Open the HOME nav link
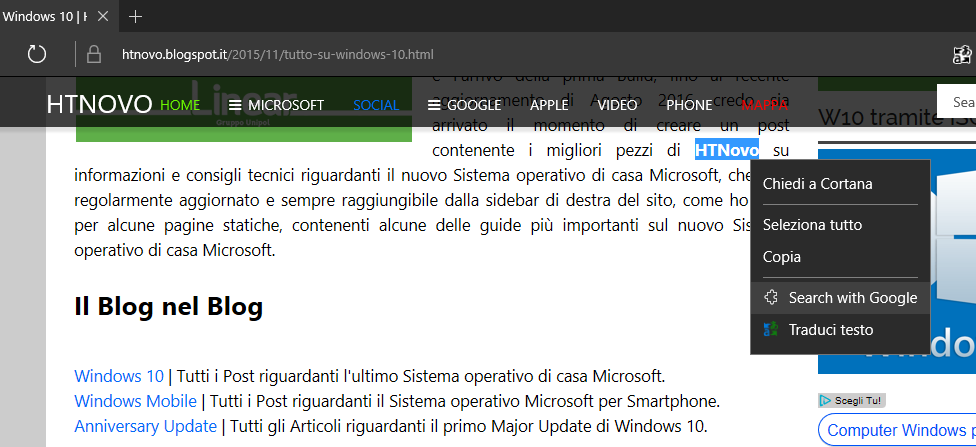 click(x=181, y=105)
